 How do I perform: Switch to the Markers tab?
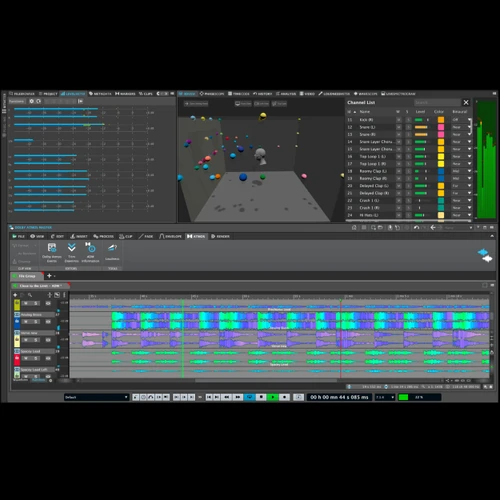125,94
